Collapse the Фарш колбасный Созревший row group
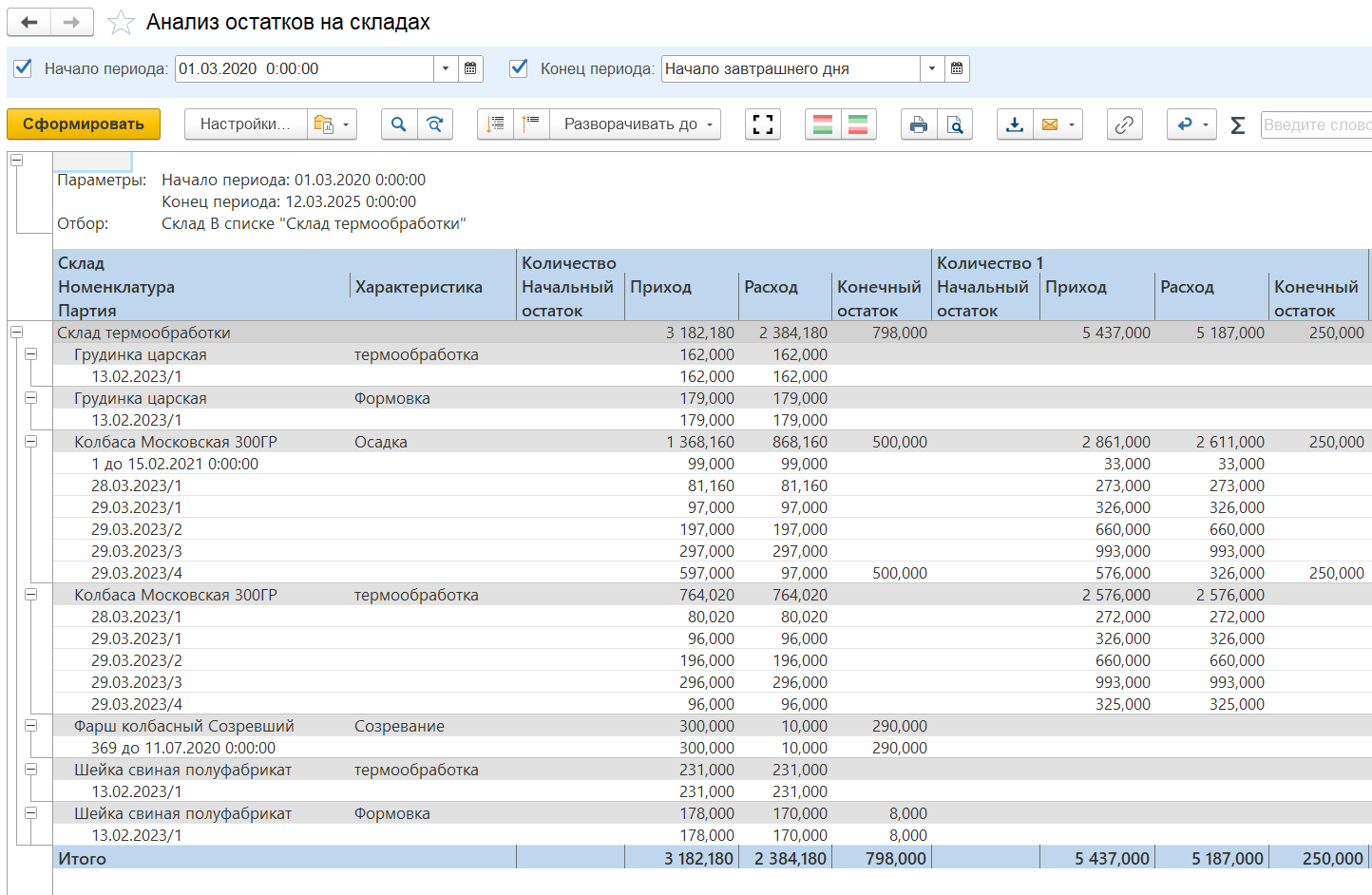Screen dimensions: 1372x895 (30, 726)
